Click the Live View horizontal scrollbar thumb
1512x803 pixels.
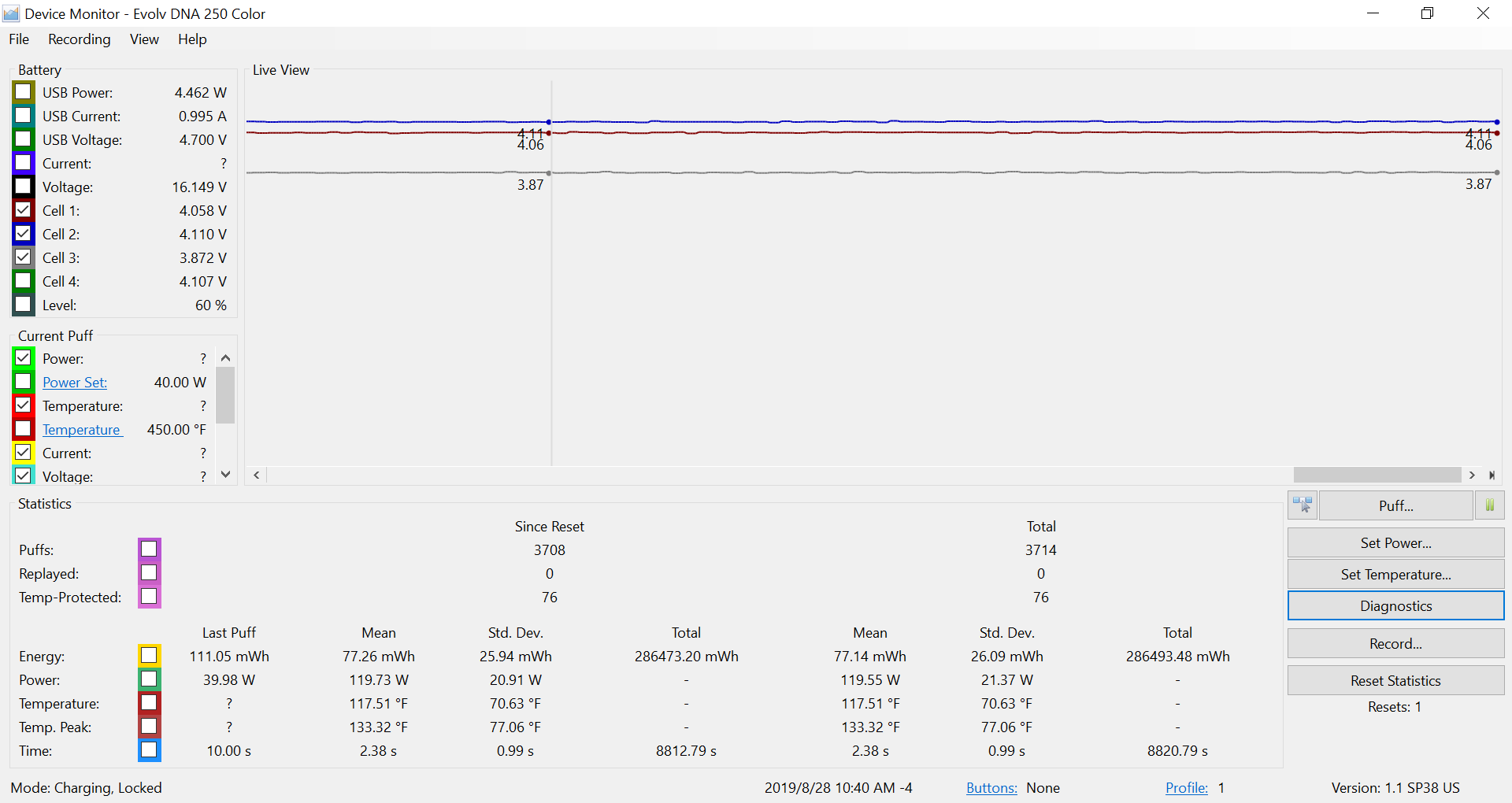click(1377, 476)
